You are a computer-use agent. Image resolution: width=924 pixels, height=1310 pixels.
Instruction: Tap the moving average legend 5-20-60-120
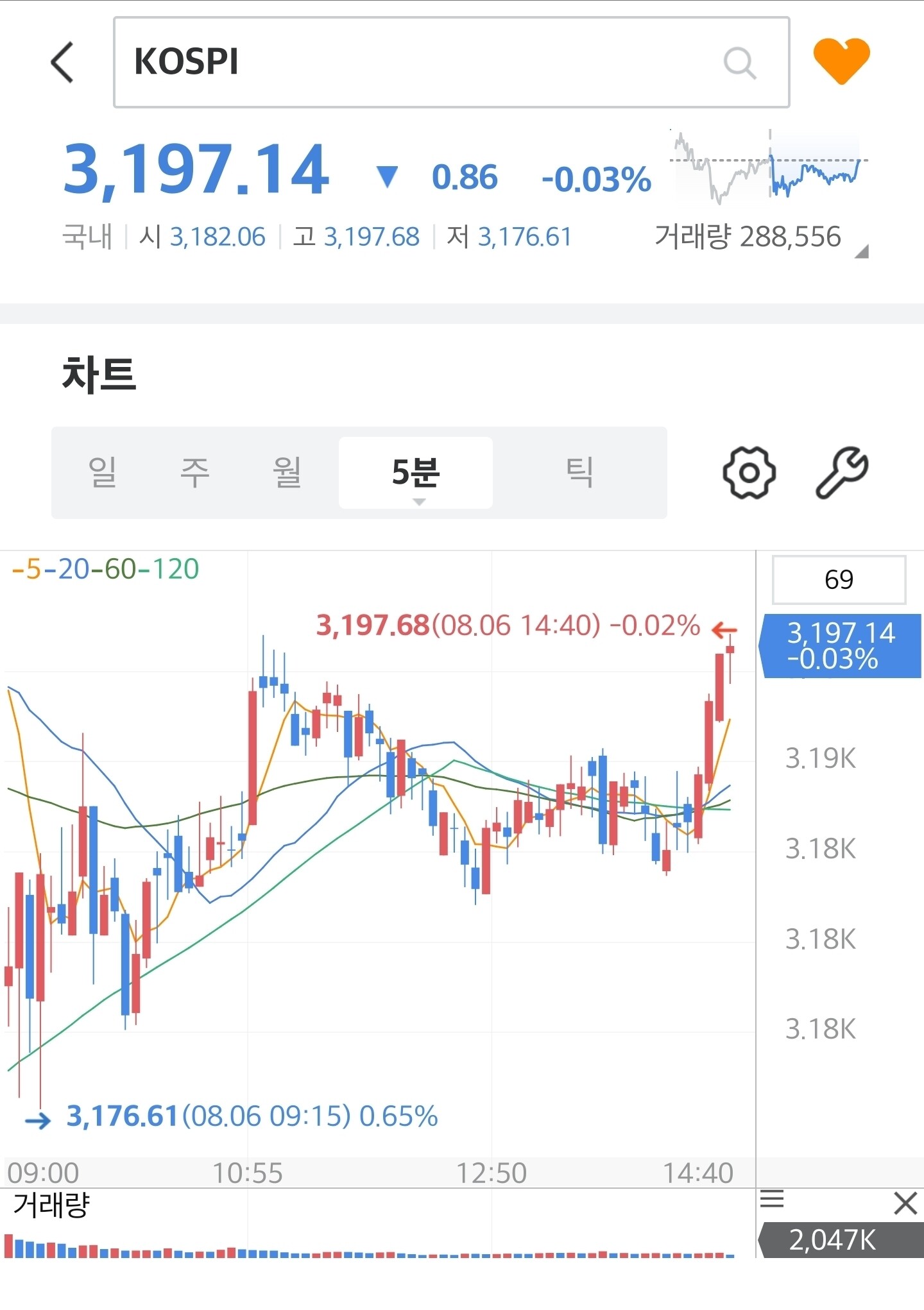tap(106, 569)
